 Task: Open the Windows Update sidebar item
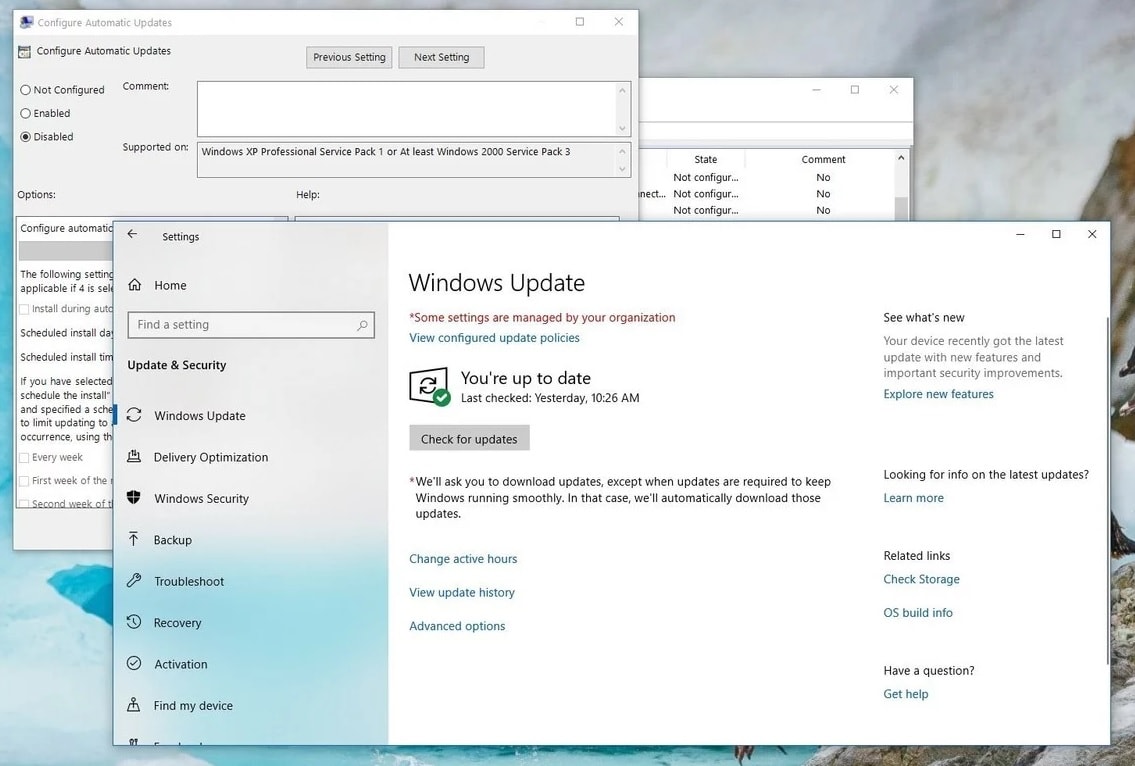[250, 416]
